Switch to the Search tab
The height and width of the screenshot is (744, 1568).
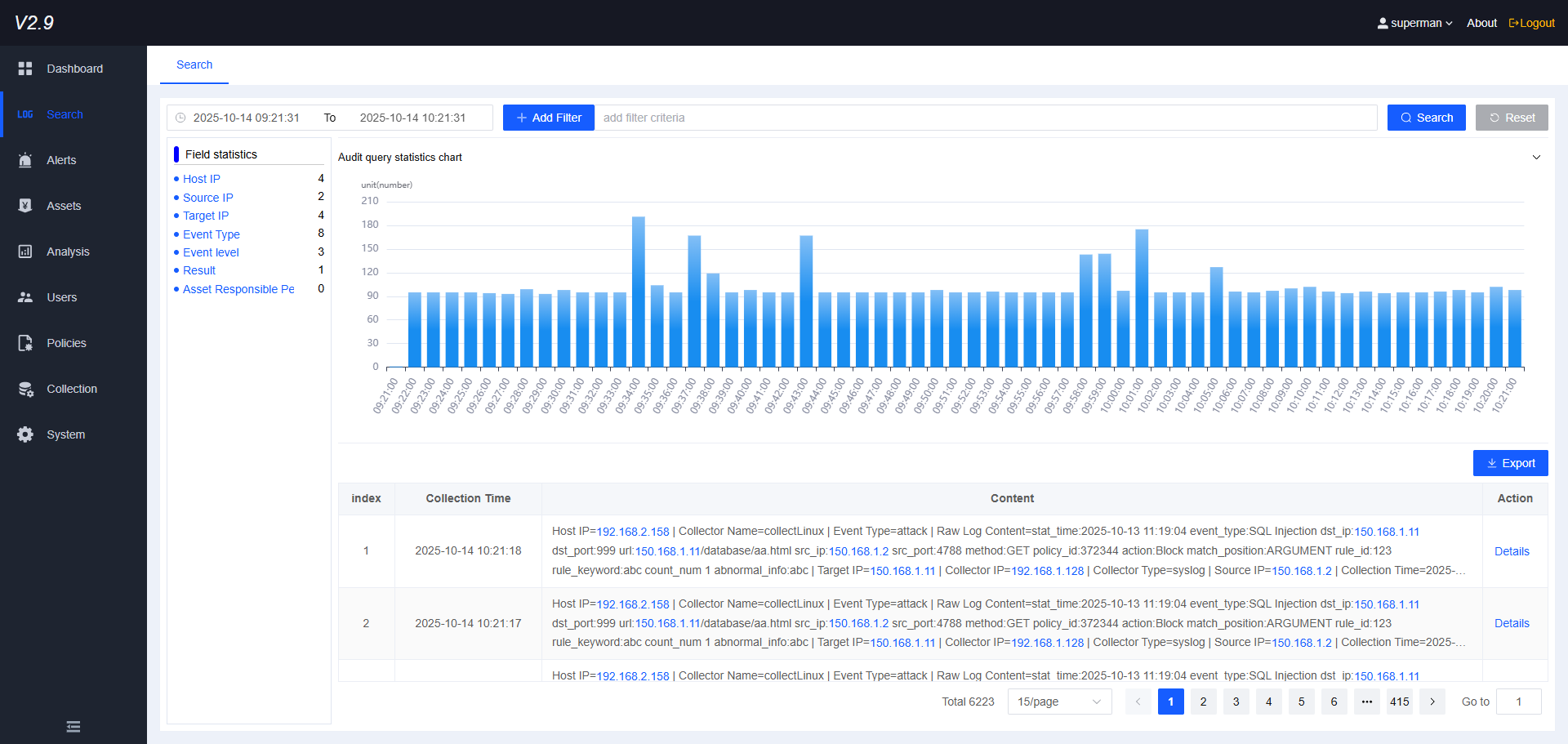(194, 65)
